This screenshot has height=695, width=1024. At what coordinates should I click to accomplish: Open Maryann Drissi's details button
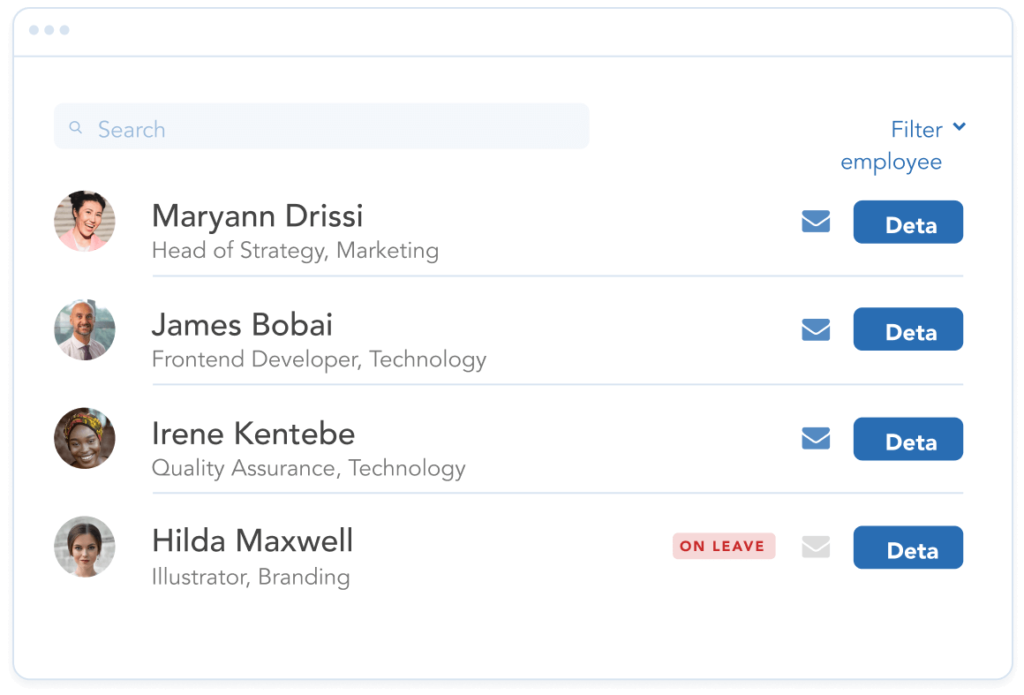[x=907, y=222]
